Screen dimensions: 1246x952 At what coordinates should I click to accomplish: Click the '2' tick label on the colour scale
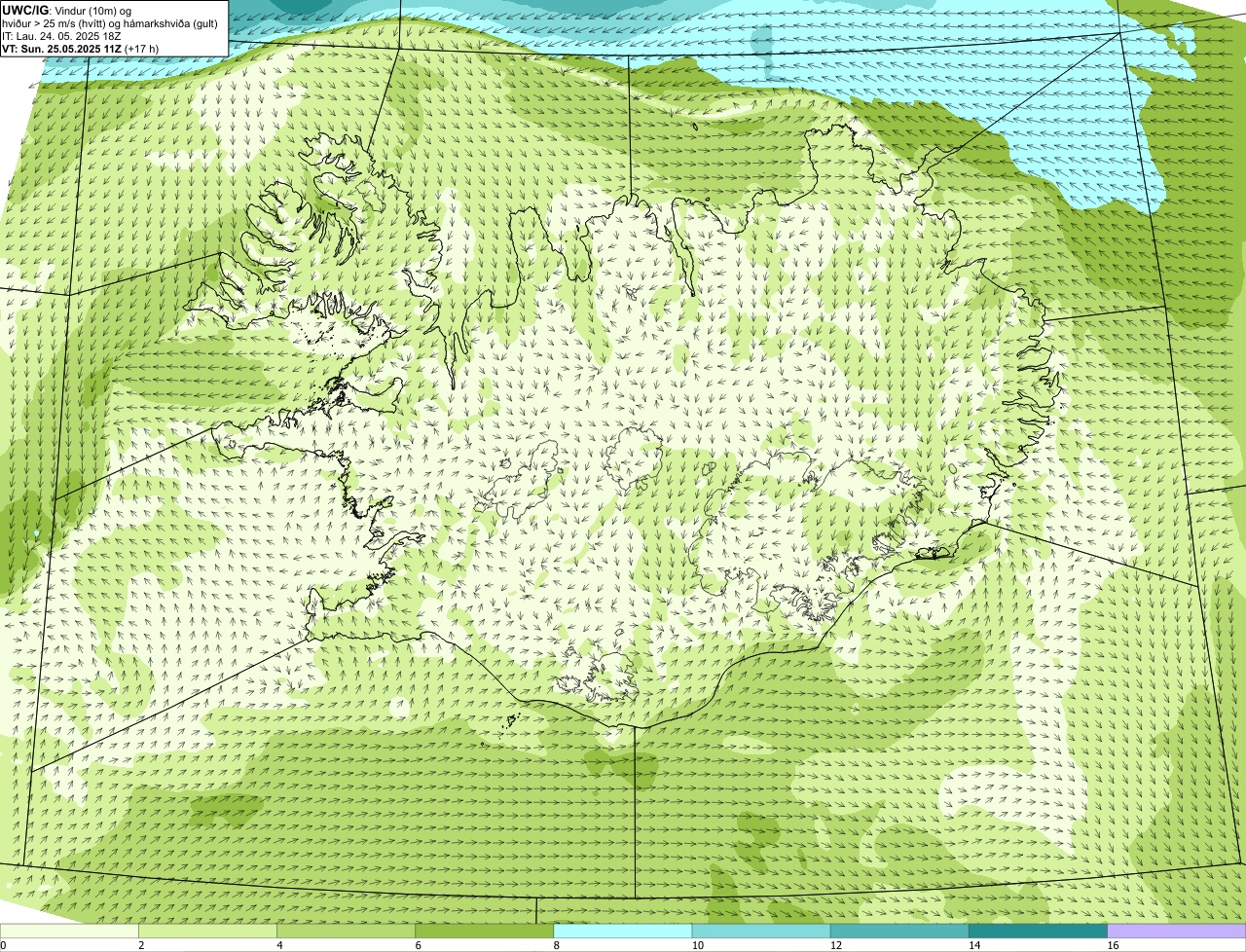[141, 945]
